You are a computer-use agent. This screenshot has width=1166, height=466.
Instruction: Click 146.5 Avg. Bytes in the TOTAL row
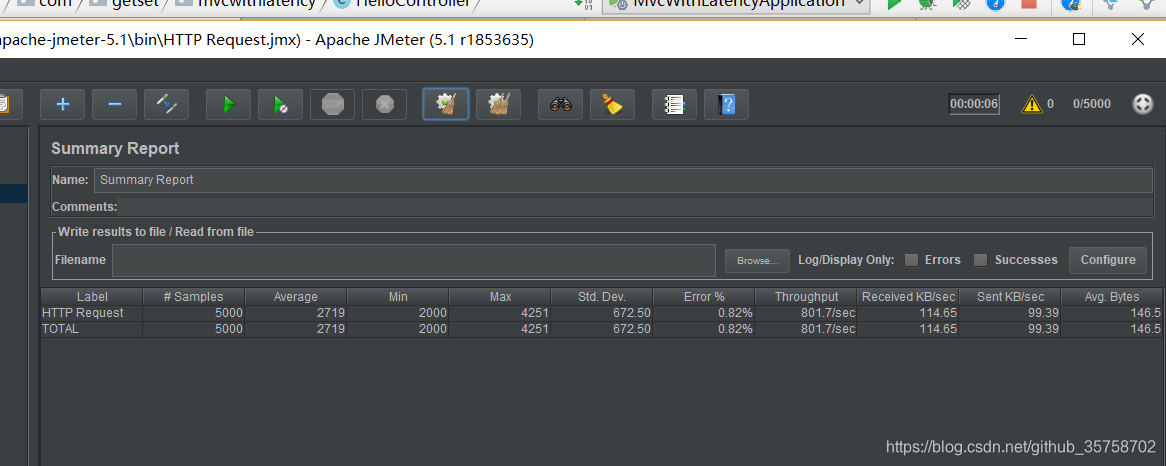pos(1145,329)
